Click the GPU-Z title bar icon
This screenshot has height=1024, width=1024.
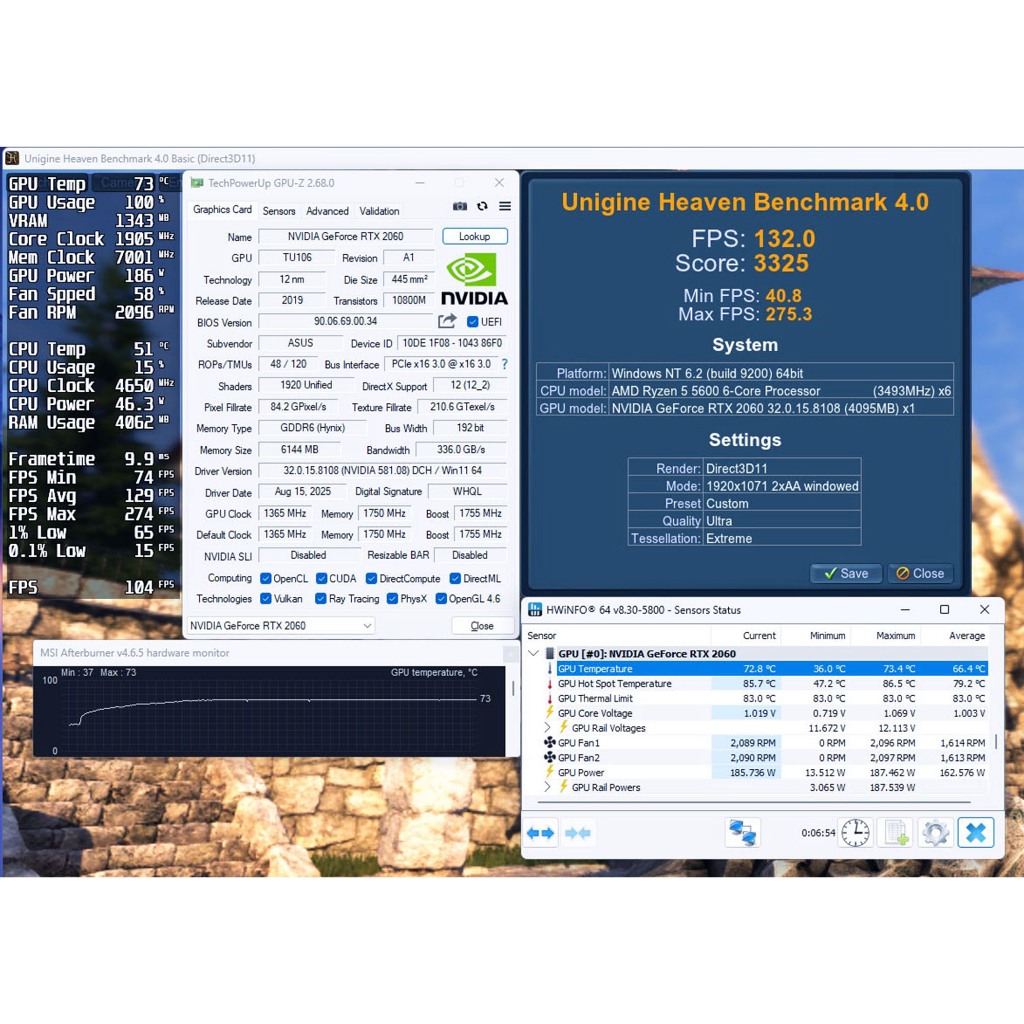(197, 183)
